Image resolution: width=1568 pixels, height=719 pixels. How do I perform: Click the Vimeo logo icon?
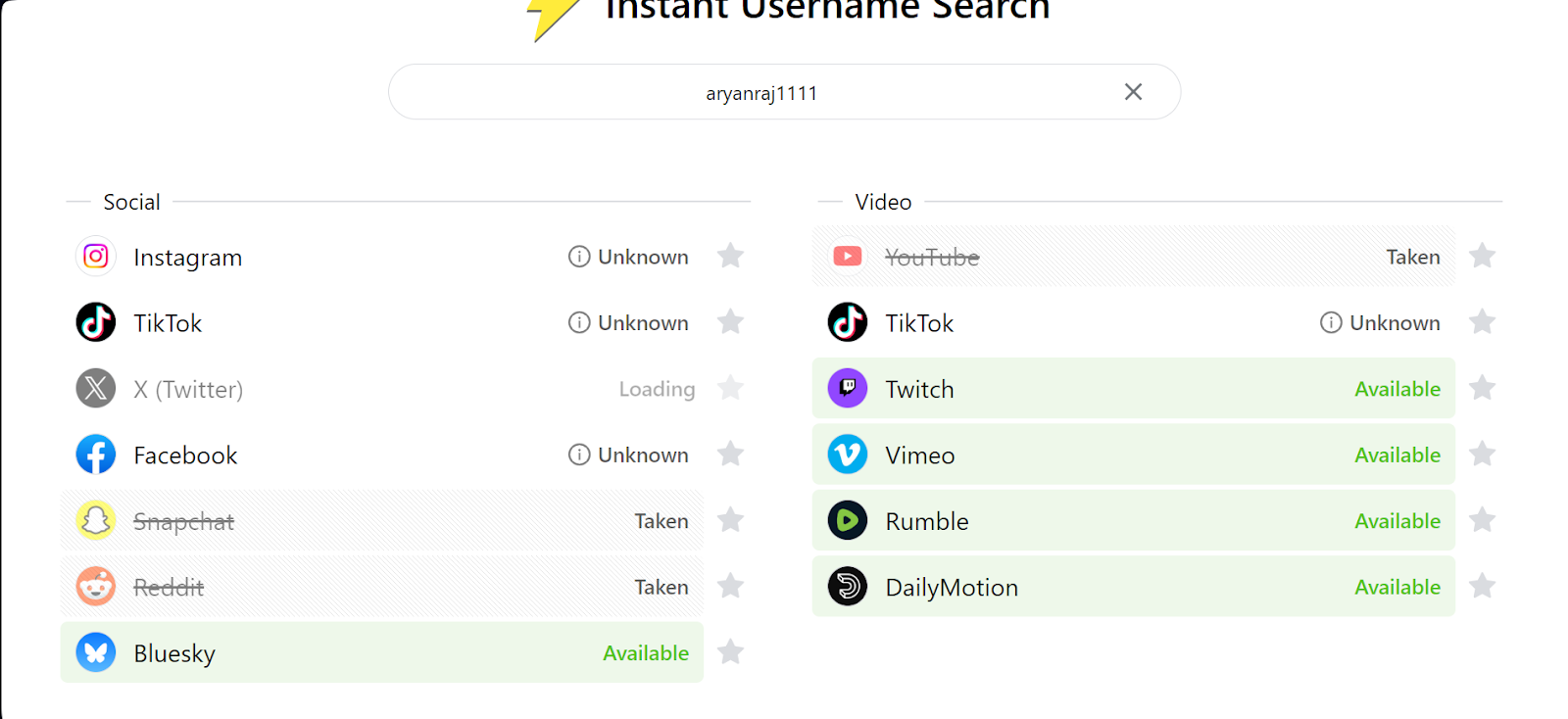point(848,455)
